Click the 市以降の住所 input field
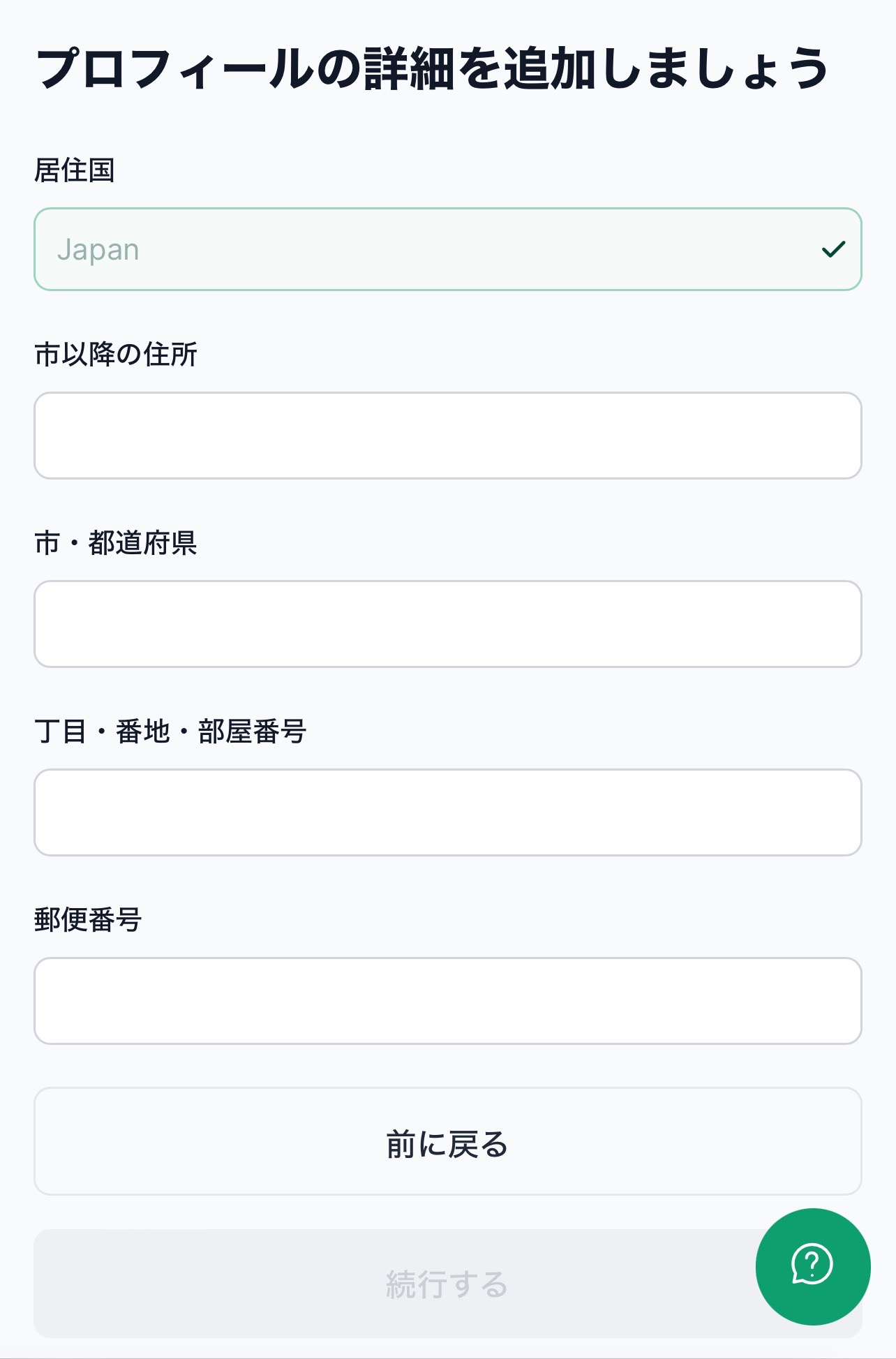The width and height of the screenshot is (896, 1359). point(447,436)
